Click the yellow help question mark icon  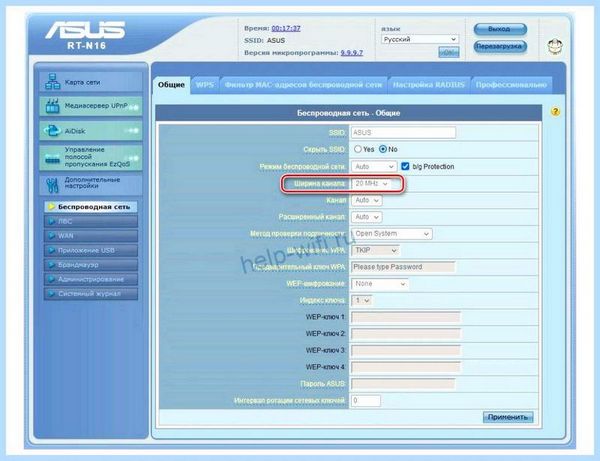pyautogui.click(x=555, y=112)
